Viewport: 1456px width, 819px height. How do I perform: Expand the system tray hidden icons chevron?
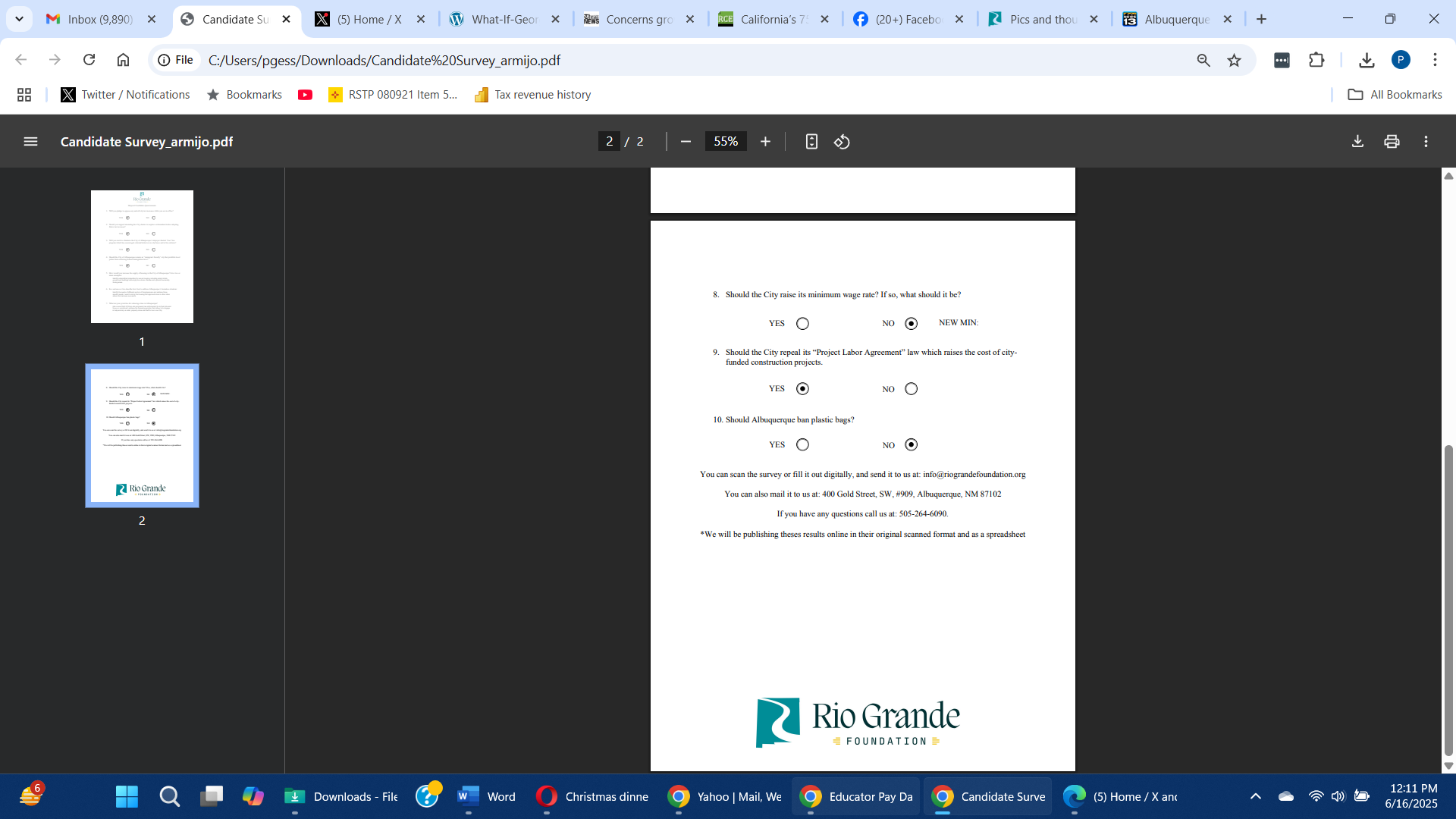click(1255, 796)
